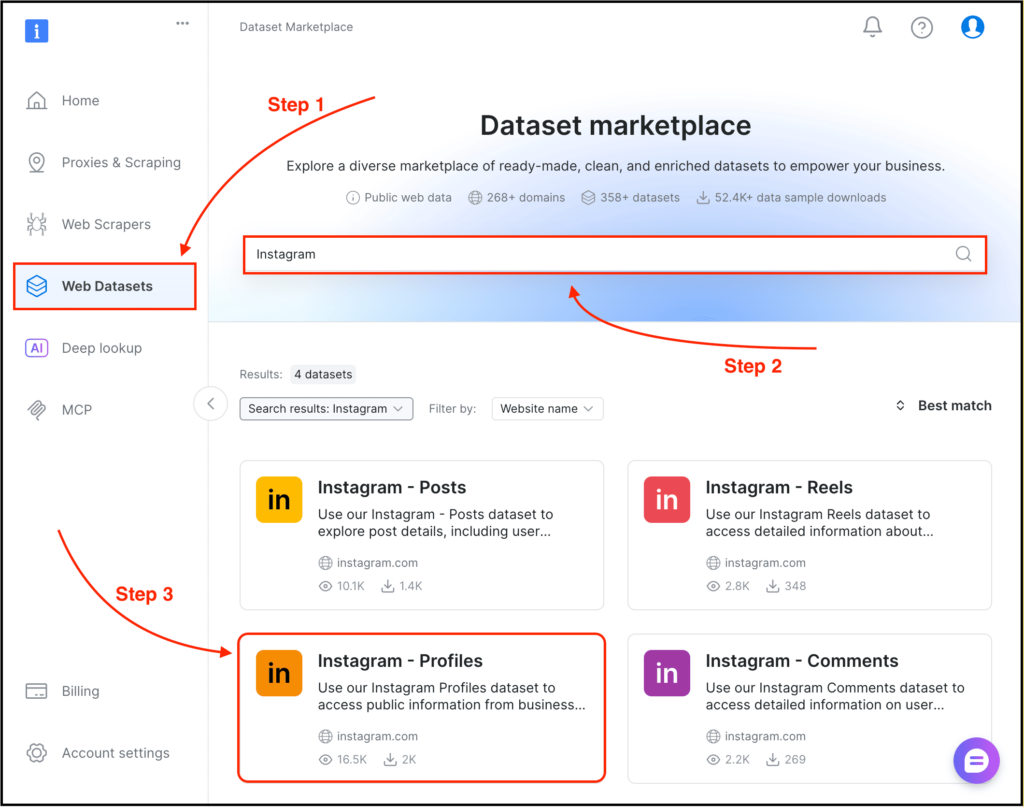Image resolution: width=1024 pixels, height=807 pixels.
Task: Open the Website name filter dropdown
Action: [547, 409]
